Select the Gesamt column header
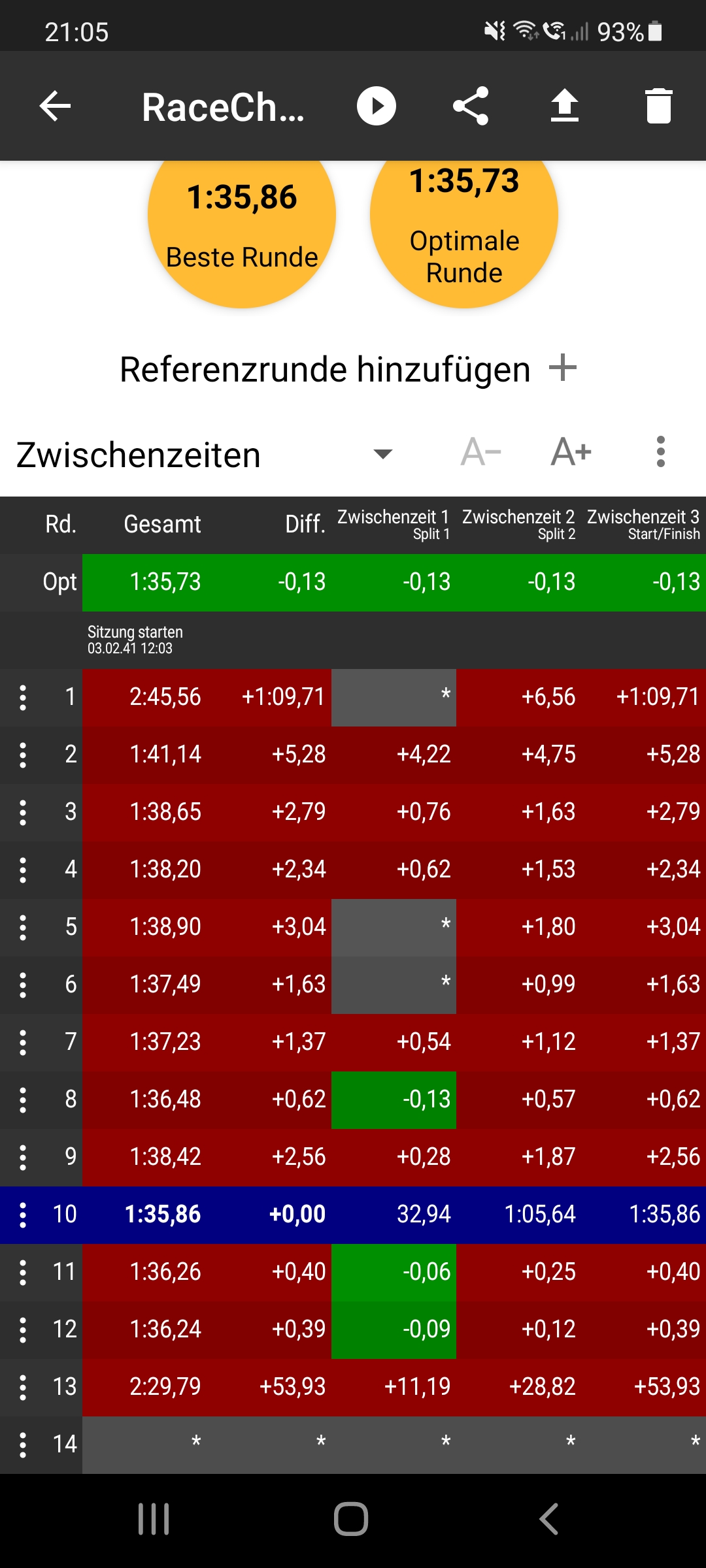The image size is (706, 1568). [x=162, y=525]
